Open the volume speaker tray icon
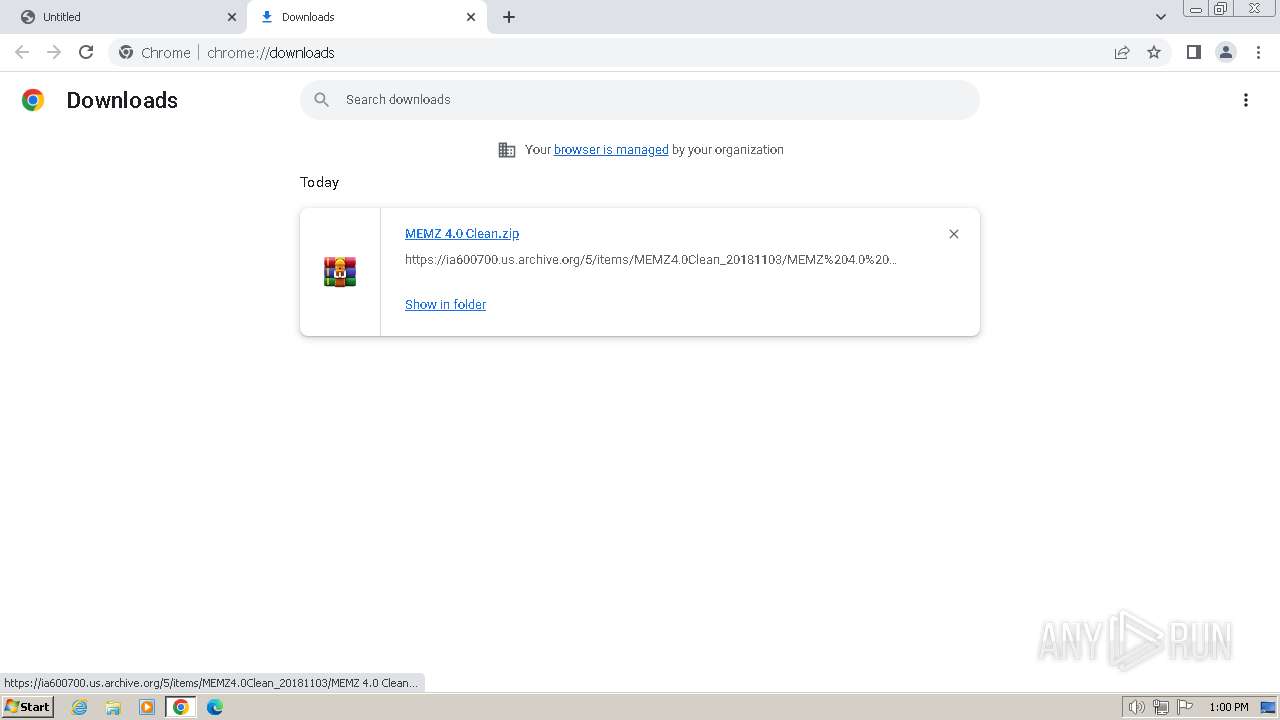 [1136, 707]
